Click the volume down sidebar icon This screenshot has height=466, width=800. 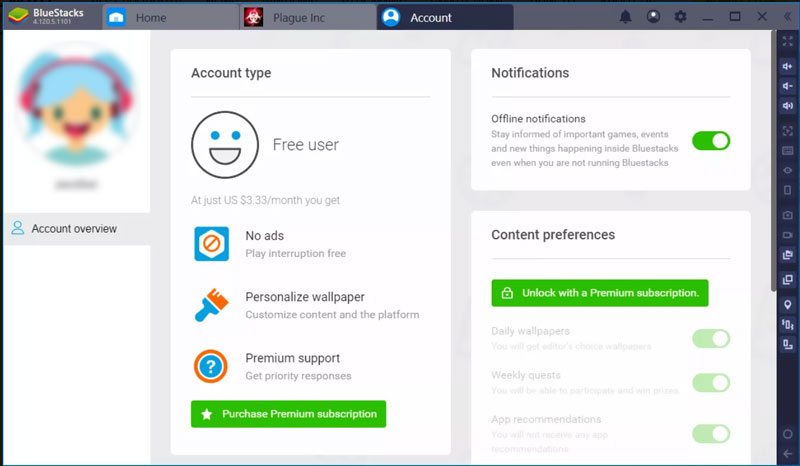point(788,86)
